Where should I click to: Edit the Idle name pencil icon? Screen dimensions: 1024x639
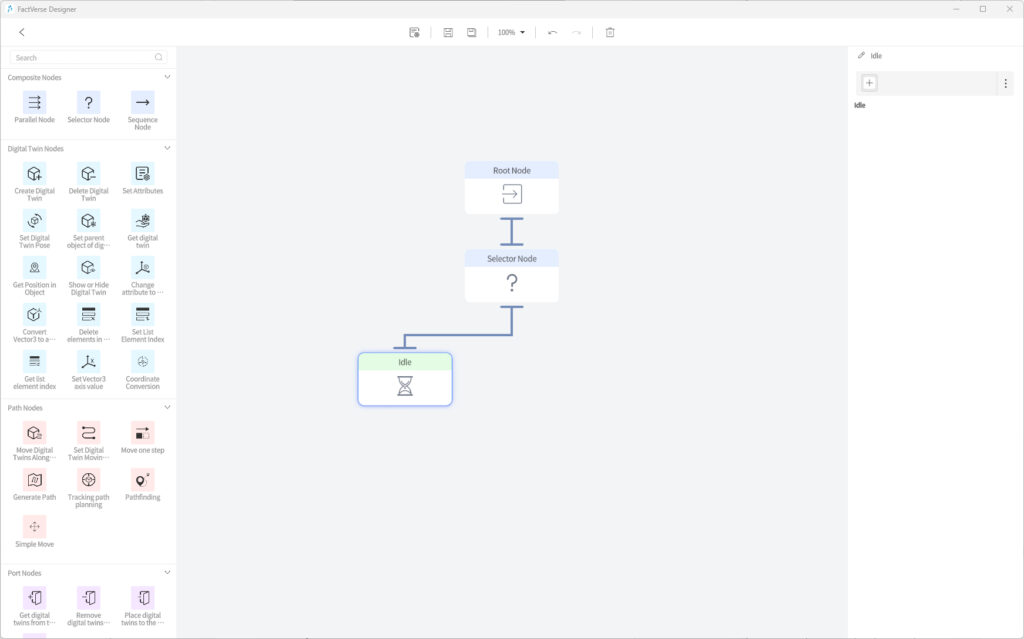pyautogui.click(x=861, y=56)
